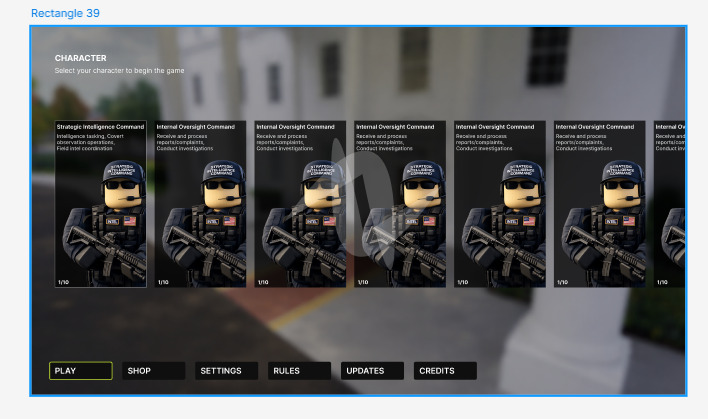Select the Strategic Intelligence Command character card

tap(101, 204)
